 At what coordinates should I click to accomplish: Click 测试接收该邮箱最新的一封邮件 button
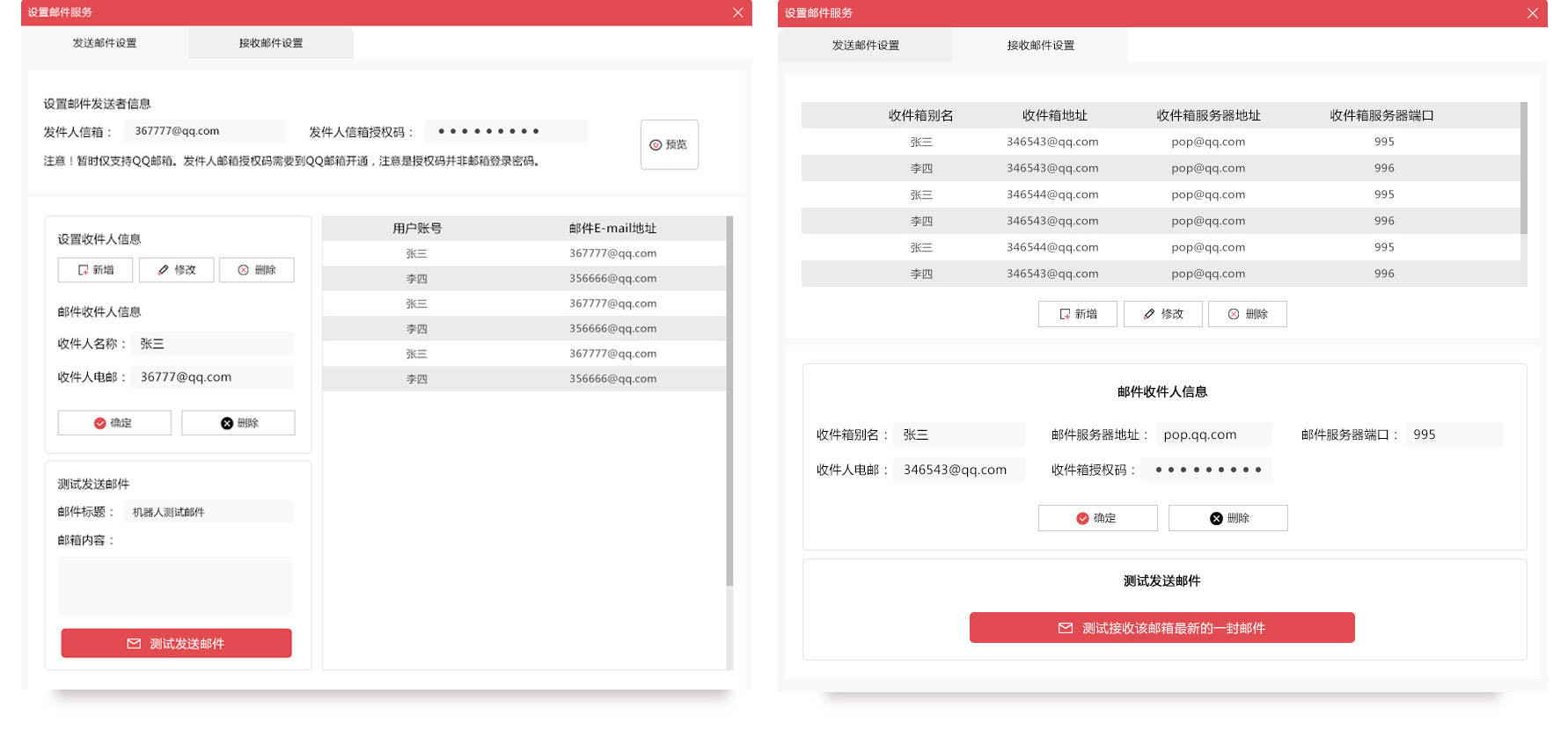pos(1161,628)
